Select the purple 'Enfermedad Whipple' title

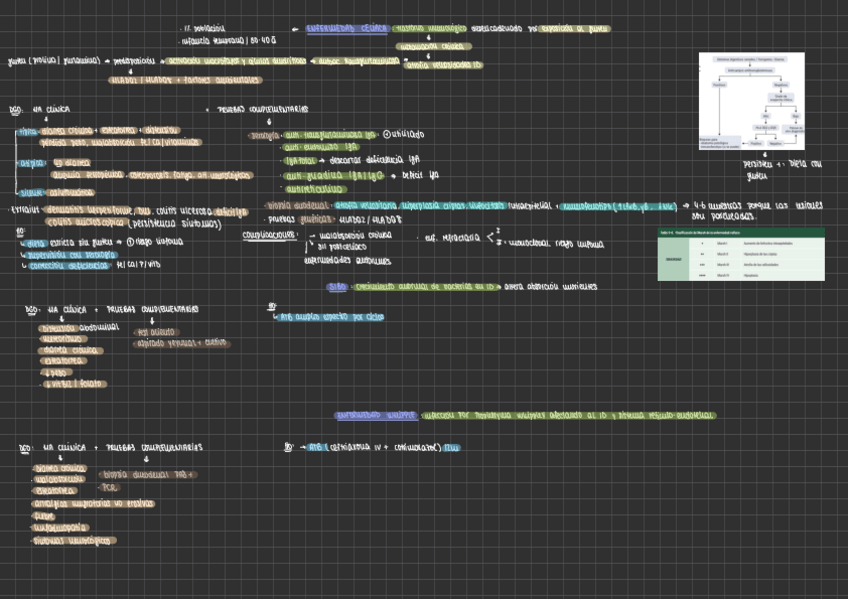pyautogui.click(x=376, y=415)
